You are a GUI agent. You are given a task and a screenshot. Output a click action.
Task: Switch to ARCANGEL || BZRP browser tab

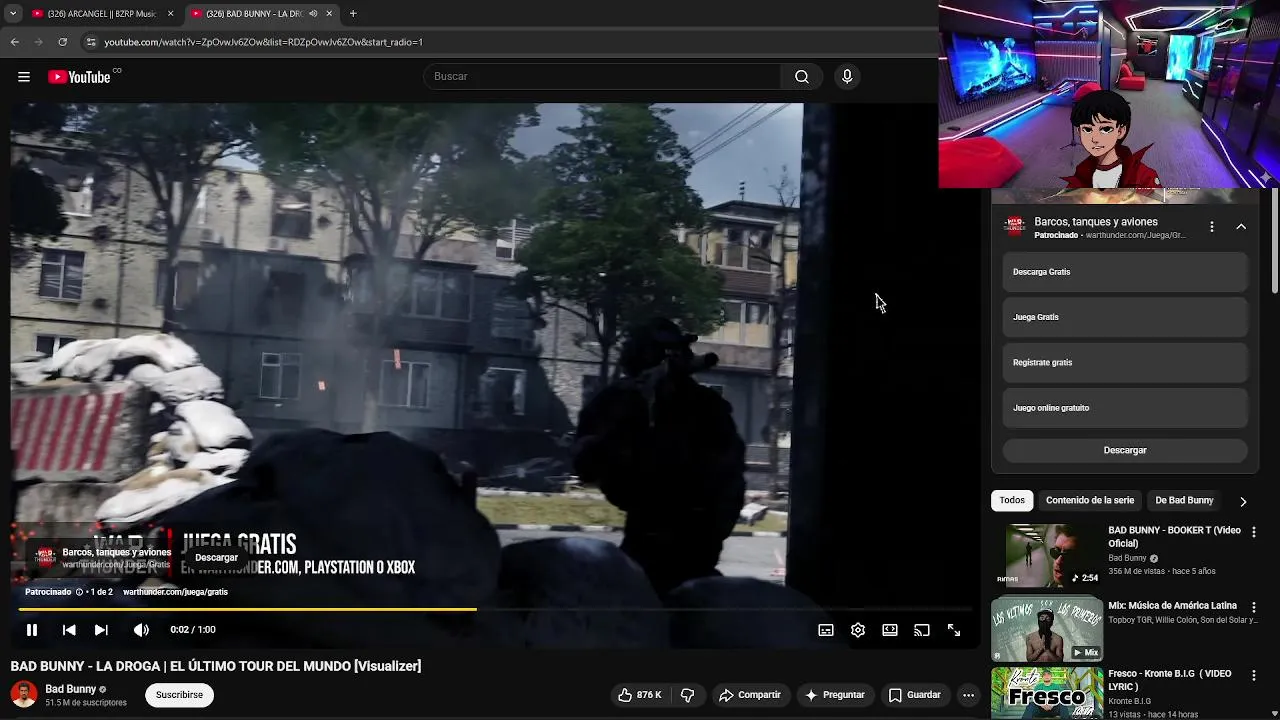[x=102, y=14]
